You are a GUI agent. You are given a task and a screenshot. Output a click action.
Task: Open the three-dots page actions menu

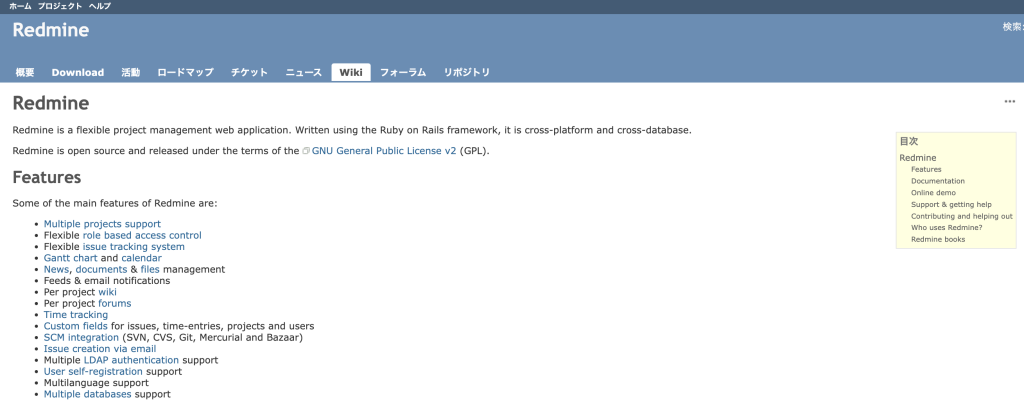coord(1010,101)
